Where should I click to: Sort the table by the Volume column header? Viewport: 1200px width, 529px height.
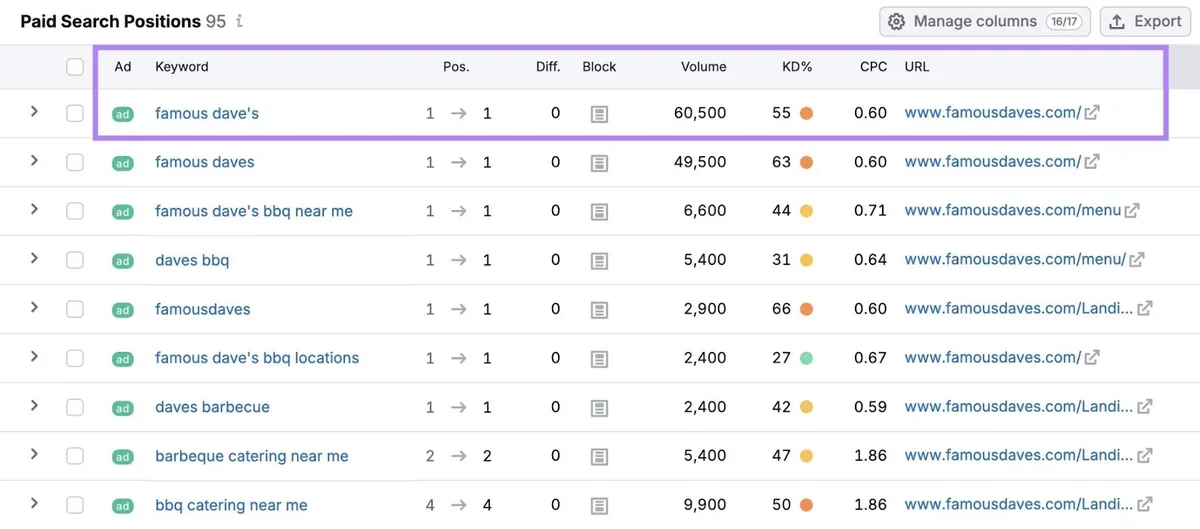tap(704, 67)
